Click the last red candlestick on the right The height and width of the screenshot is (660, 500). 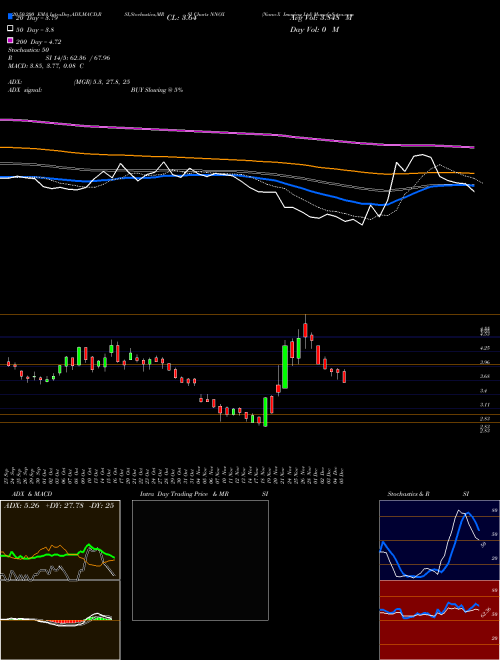click(344, 376)
